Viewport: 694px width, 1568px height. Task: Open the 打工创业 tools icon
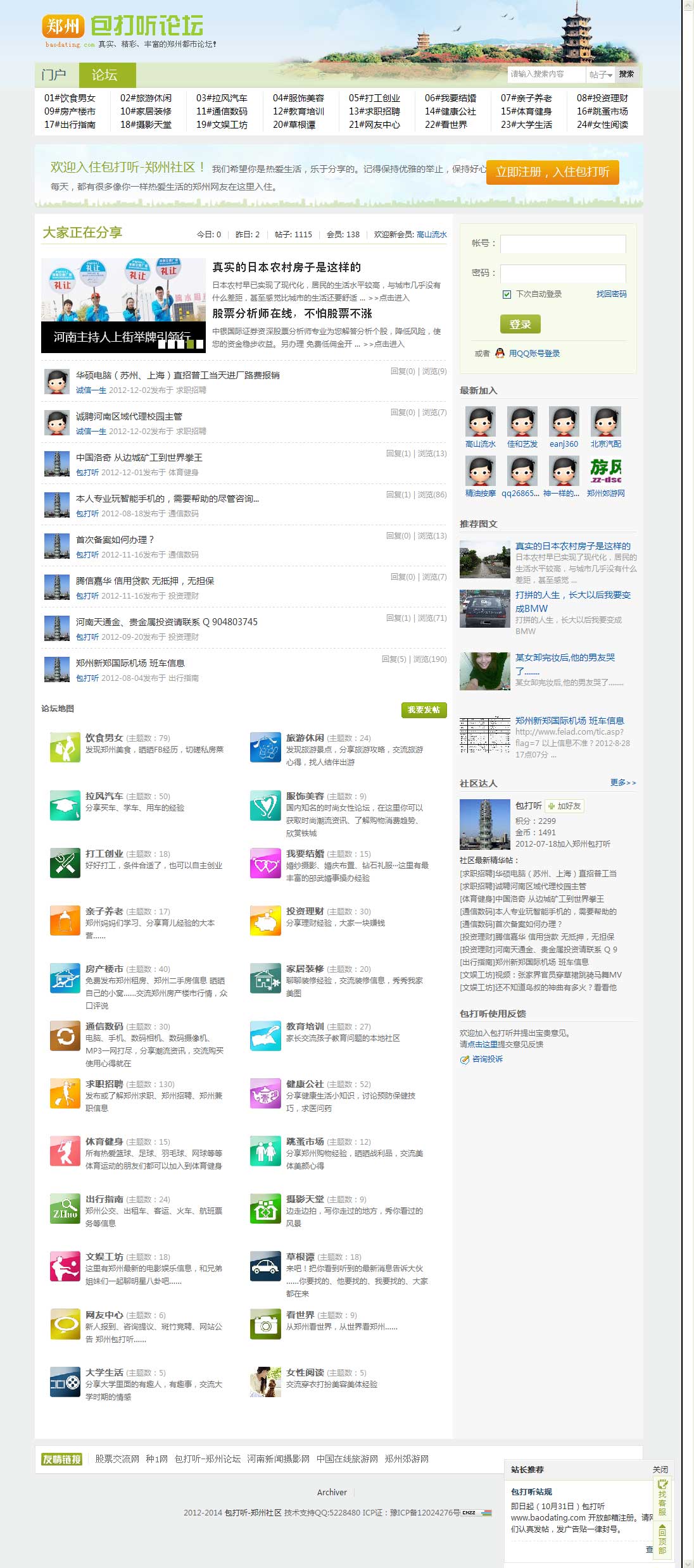point(65,863)
